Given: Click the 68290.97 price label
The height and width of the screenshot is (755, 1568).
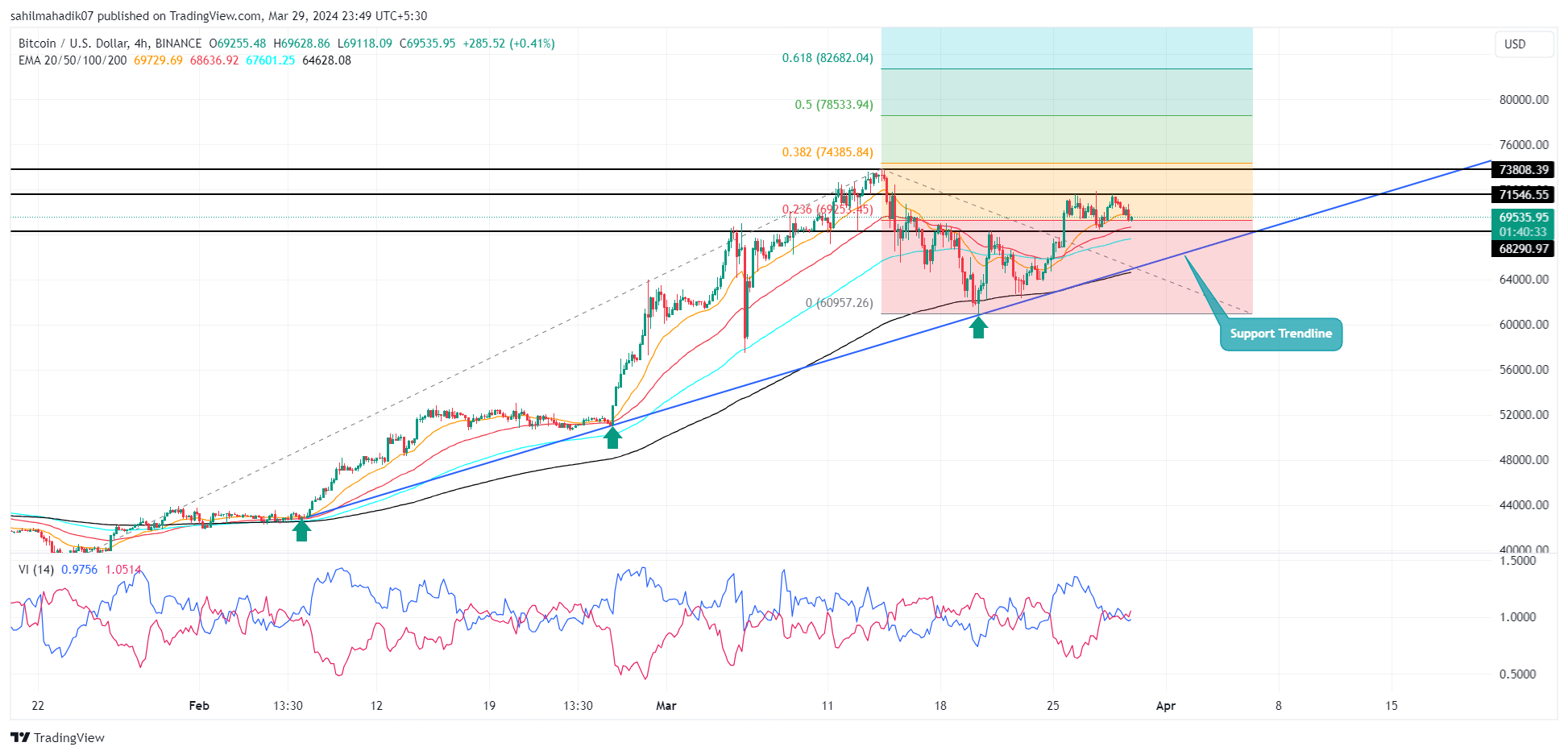Looking at the screenshot, I should tap(1523, 248).
